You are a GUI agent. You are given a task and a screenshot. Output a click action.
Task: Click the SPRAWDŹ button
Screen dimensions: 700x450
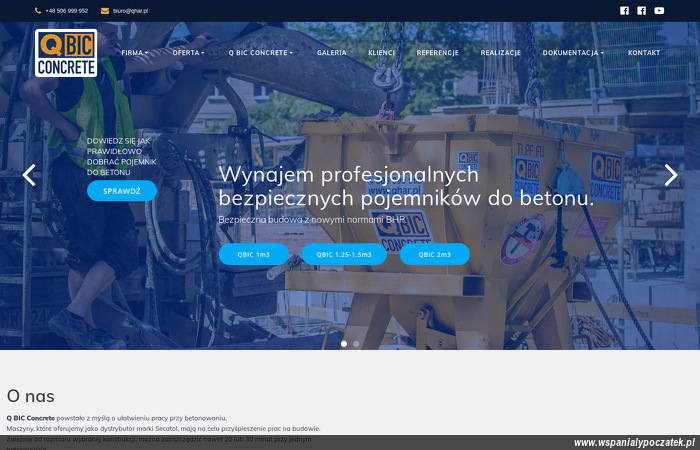[x=122, y=191]
